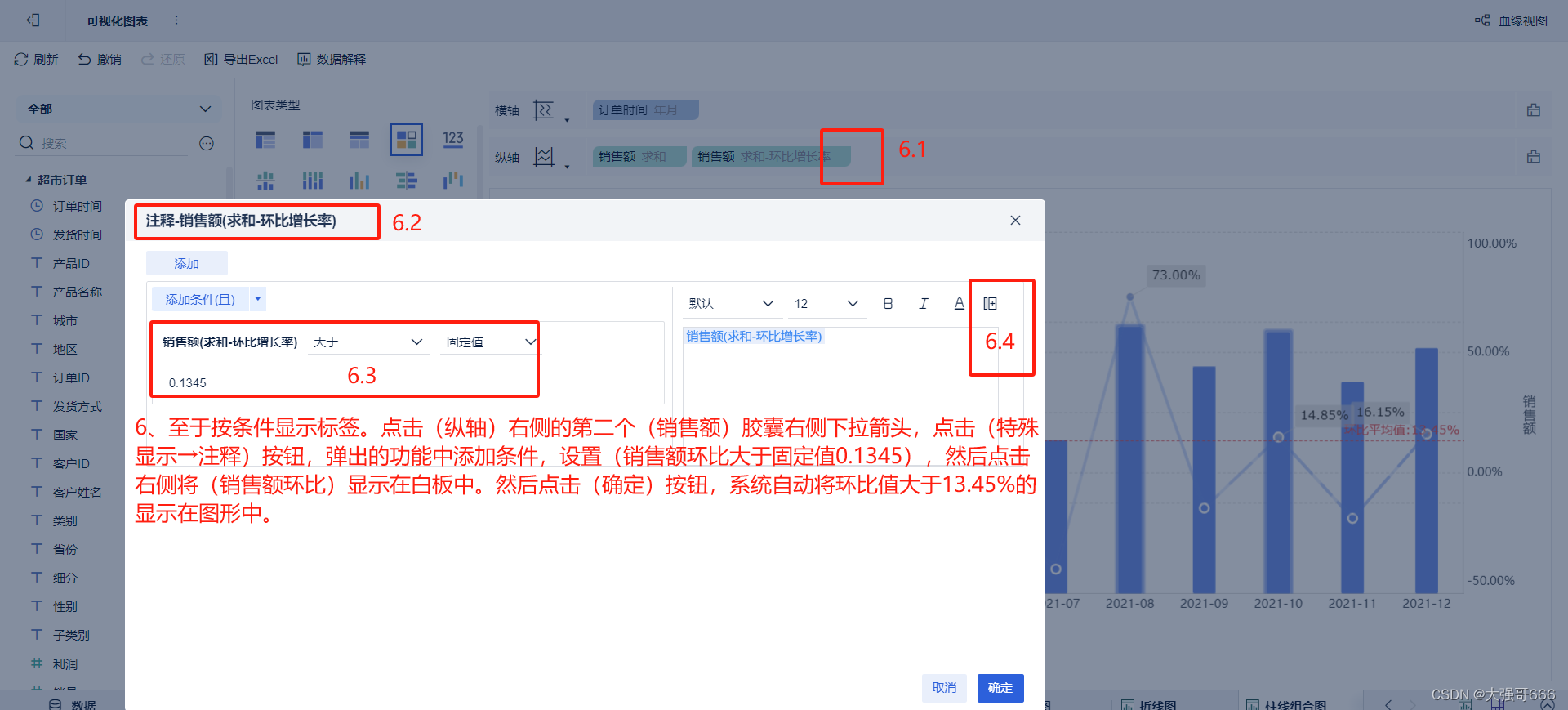
Task: Click the 还原 redo button
Action: 163,59
